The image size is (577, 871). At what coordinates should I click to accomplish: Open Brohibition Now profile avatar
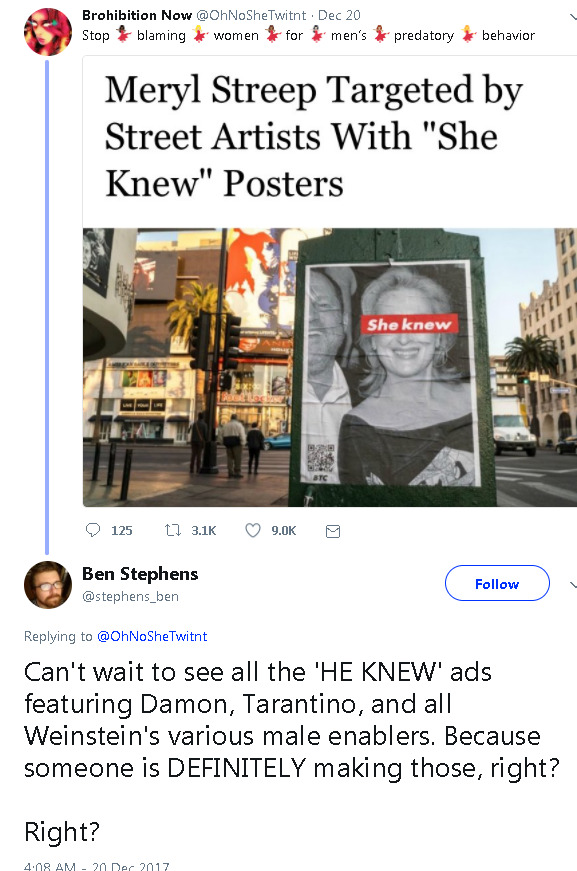pos(48,32)
